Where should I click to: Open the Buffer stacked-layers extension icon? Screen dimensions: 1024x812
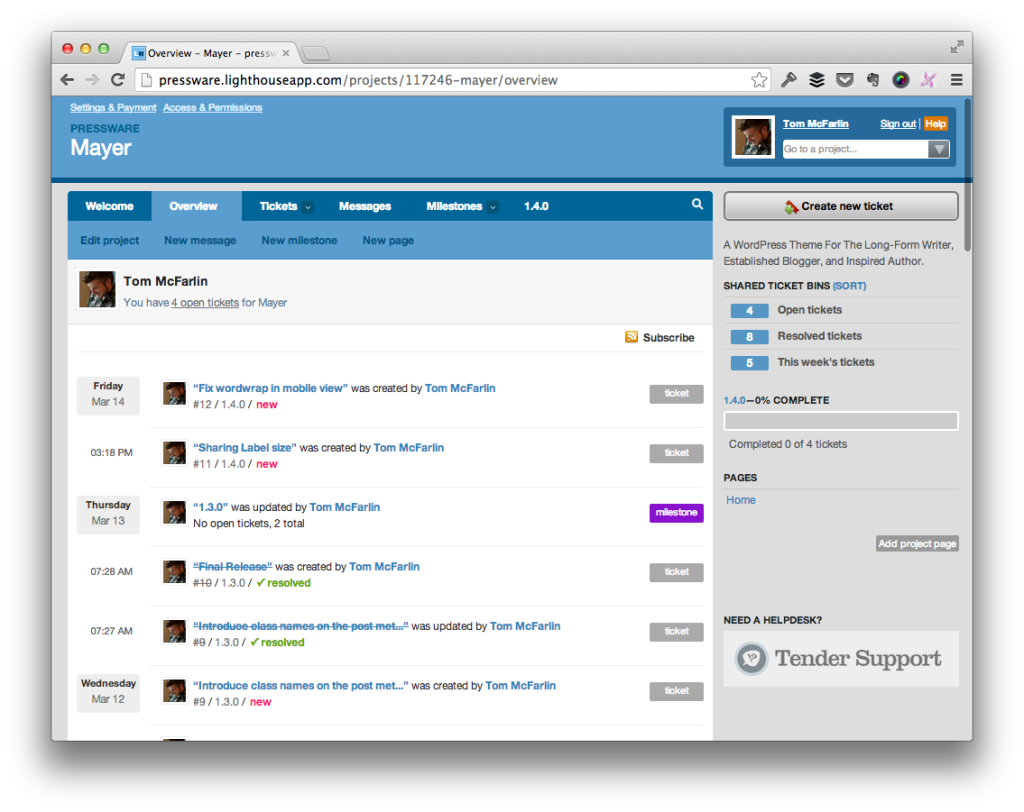816,80
